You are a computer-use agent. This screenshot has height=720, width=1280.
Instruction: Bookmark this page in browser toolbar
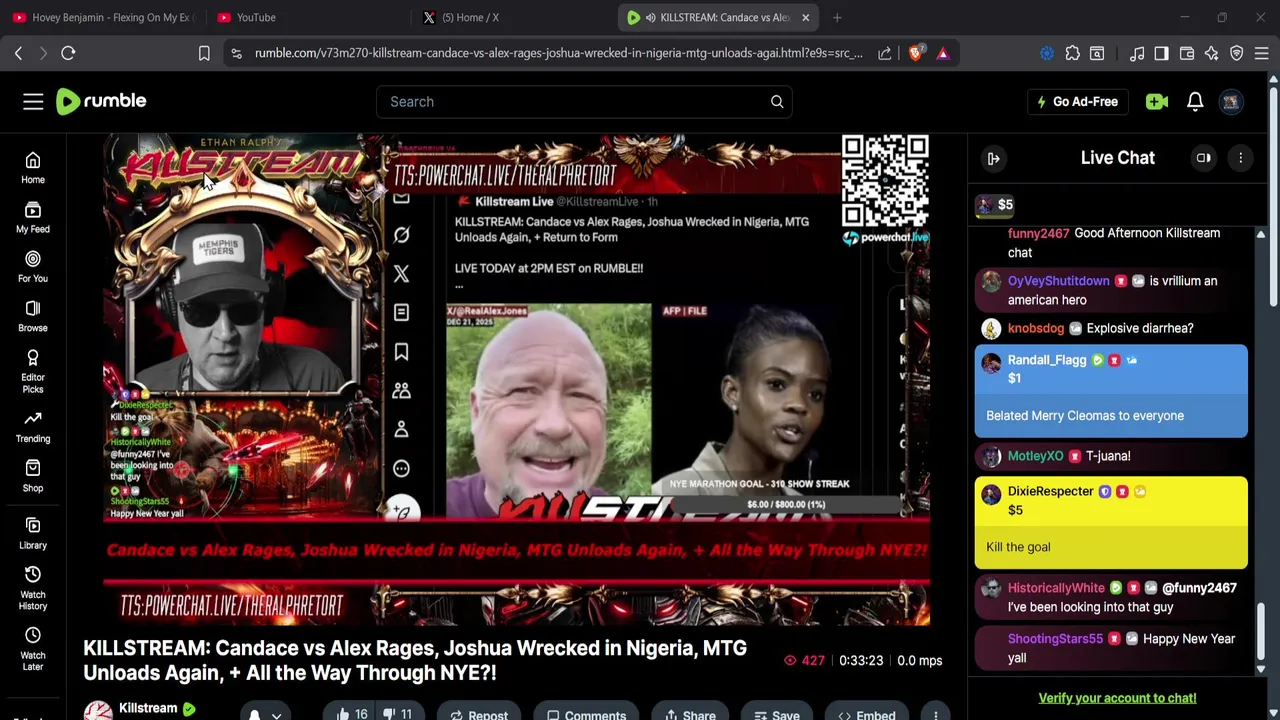pyautogui.click(x=204, y=53)
